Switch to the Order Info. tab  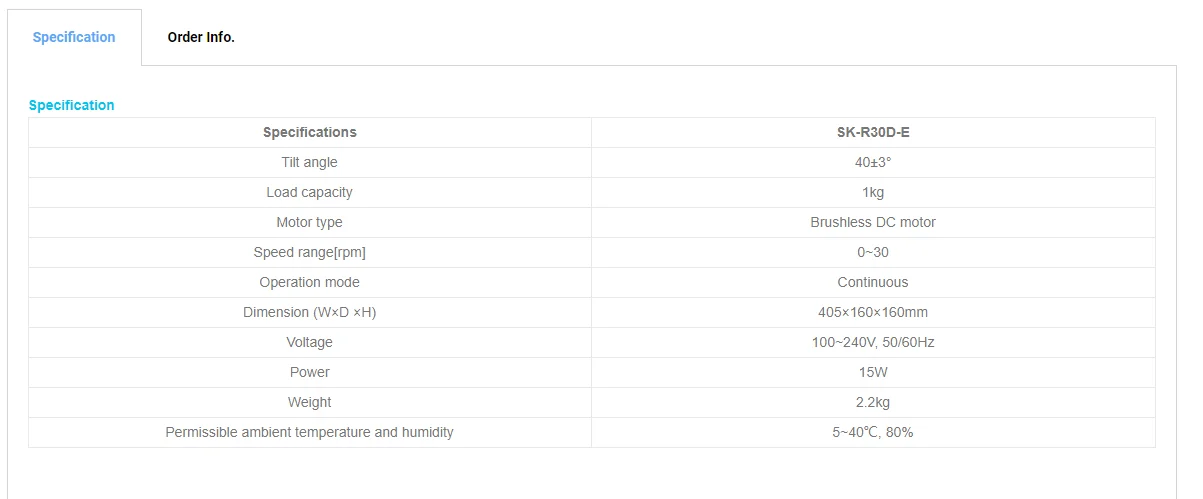pos(201,37)
